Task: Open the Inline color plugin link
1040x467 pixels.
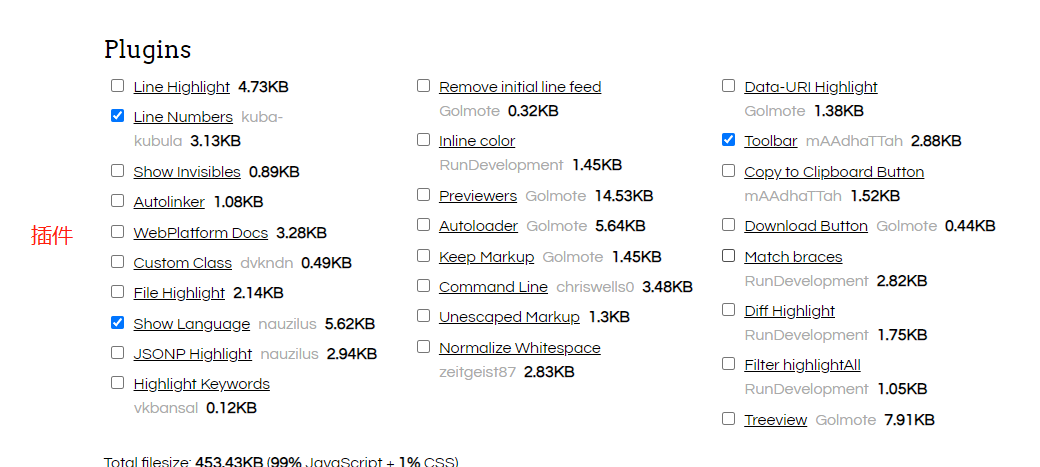Action: (x=477, y=141)
